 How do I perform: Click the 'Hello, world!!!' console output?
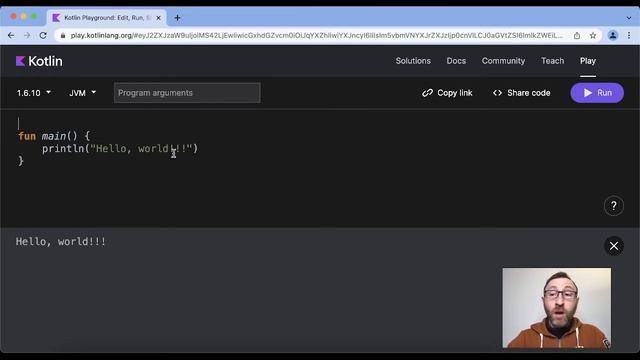[x=60, y=242]
